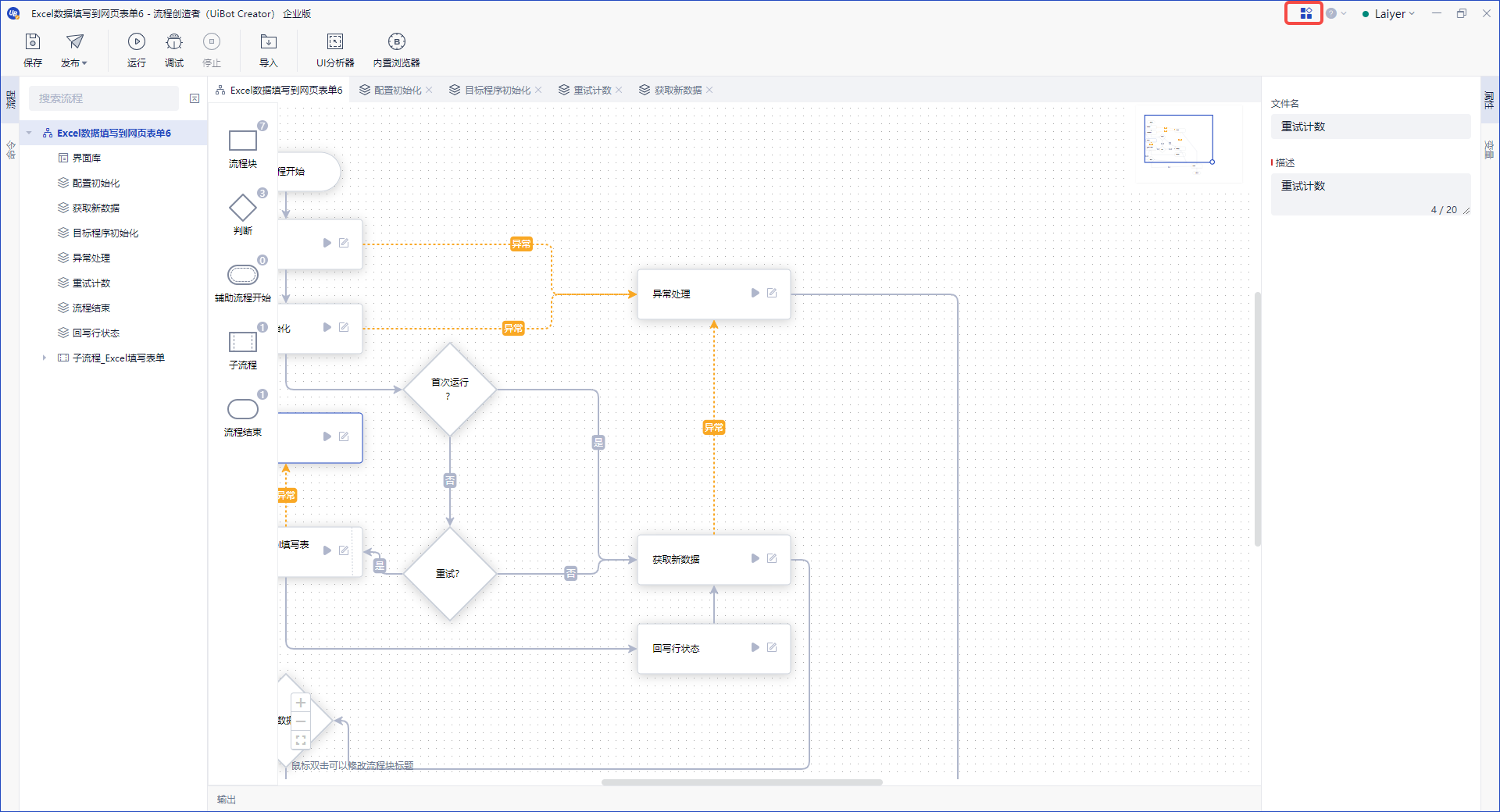Fit canvas to screen icon

(301, 740)
